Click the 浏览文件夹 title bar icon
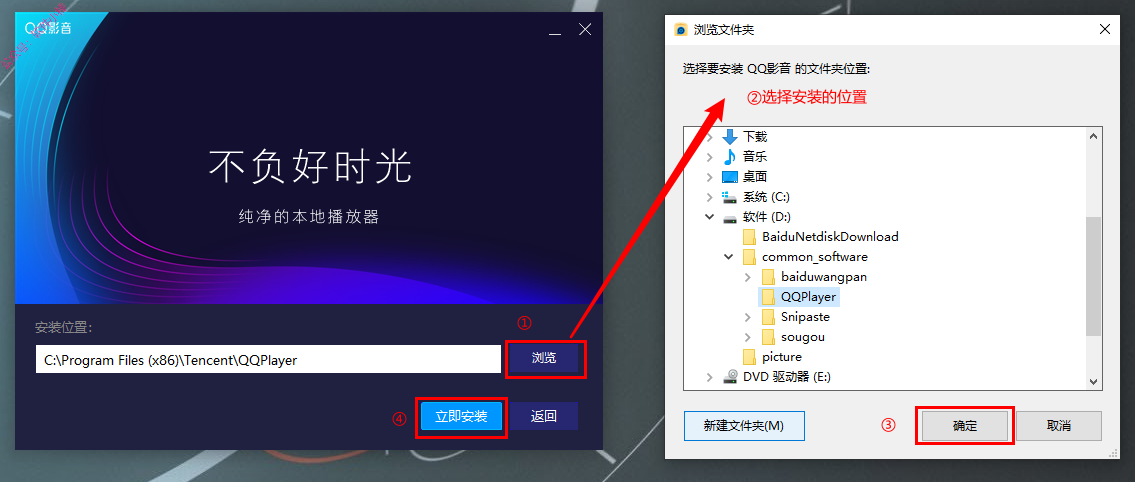 (x=681, y=30)
